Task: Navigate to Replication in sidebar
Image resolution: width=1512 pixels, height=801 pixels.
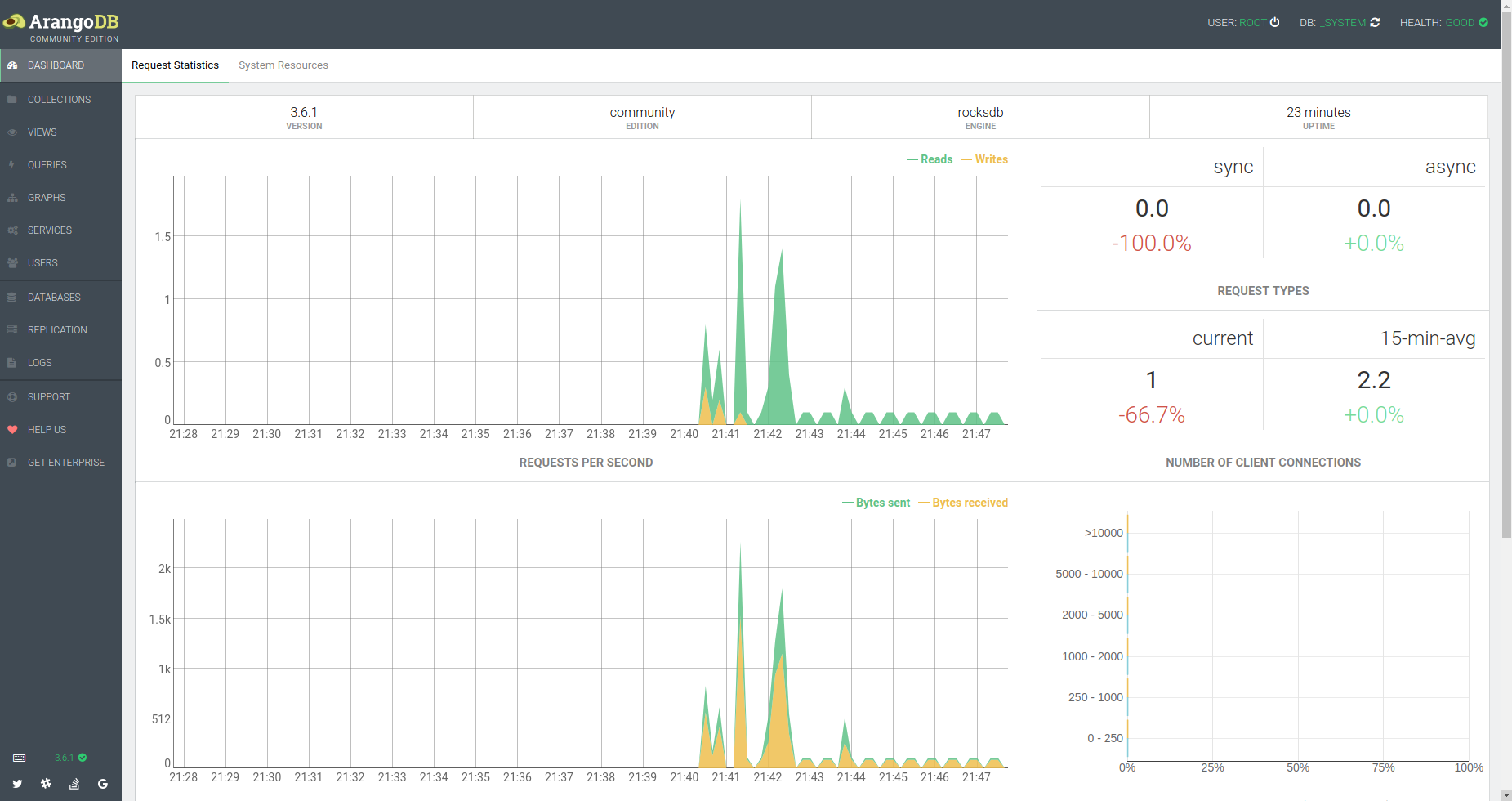Action: (x=57, y=330)
